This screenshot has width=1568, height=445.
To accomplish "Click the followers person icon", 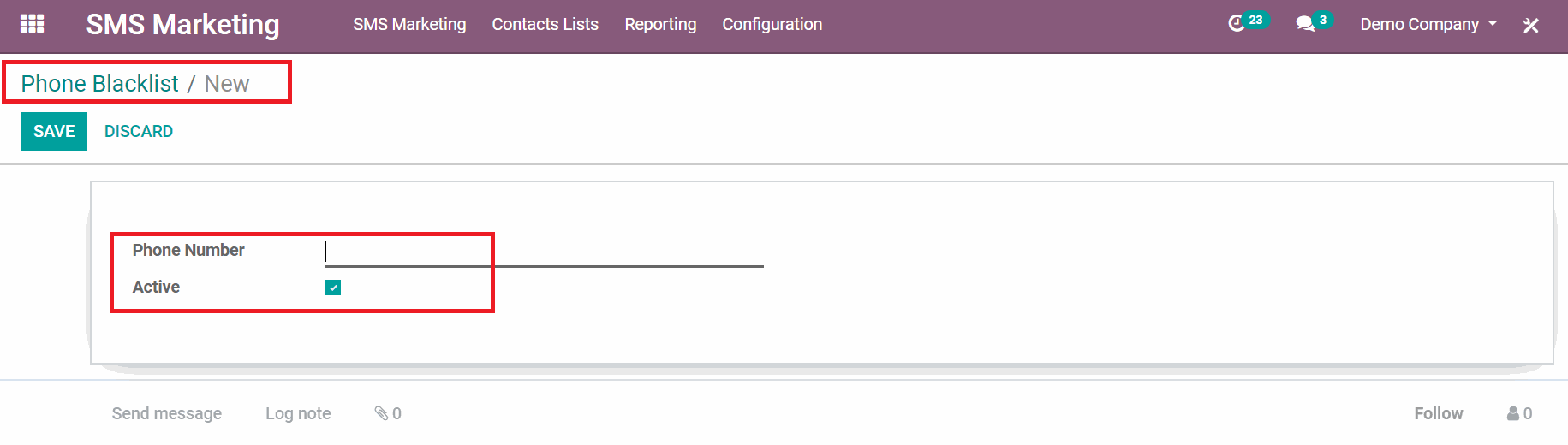I will point(1513,413).
